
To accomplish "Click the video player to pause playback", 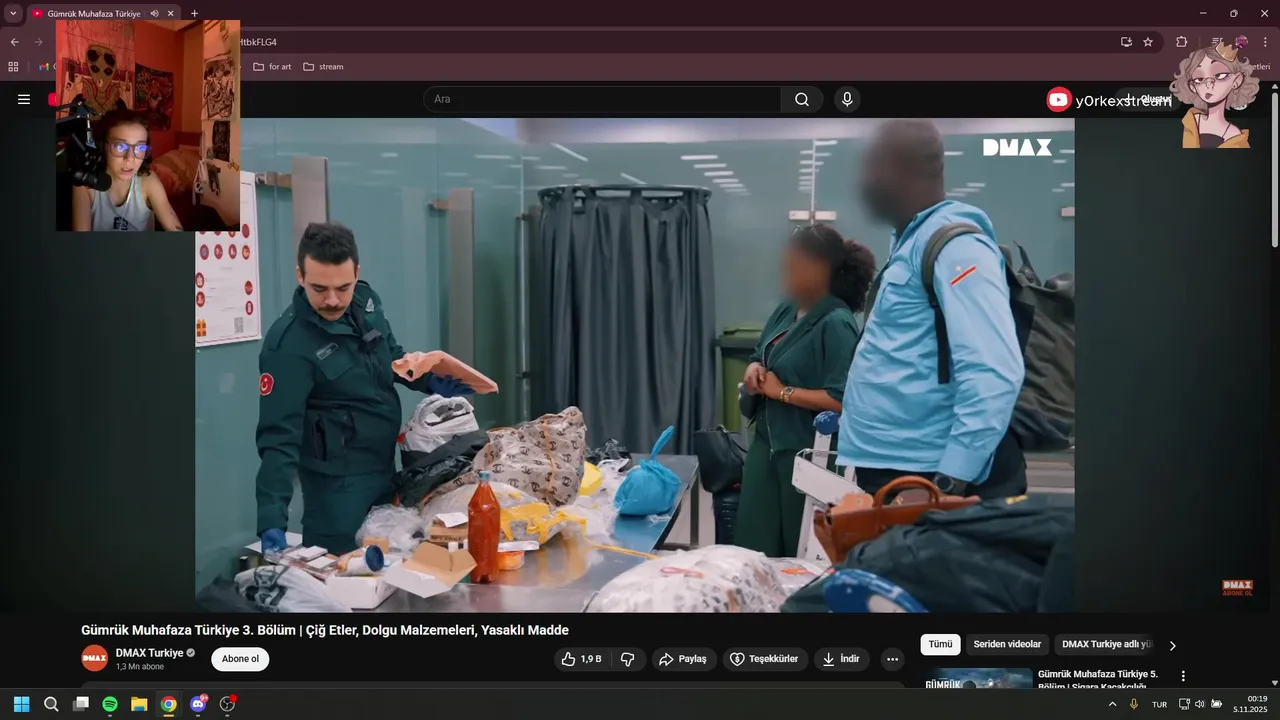I will [635, 365].
